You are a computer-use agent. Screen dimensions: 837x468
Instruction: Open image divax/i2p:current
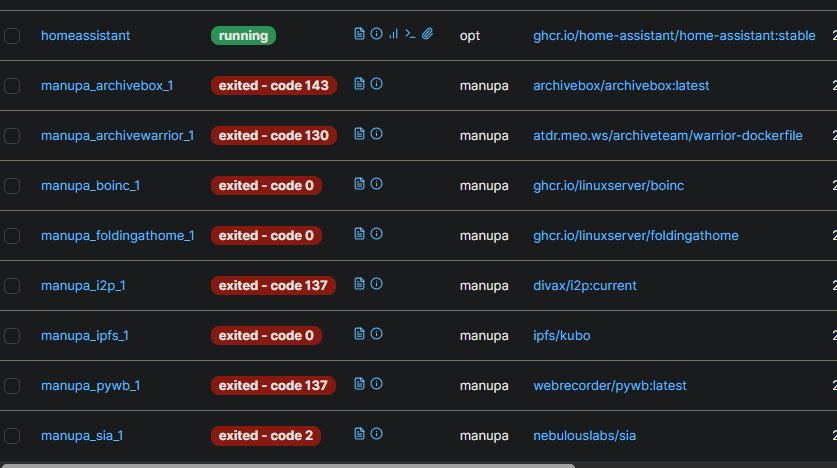(x=585, y=286)
